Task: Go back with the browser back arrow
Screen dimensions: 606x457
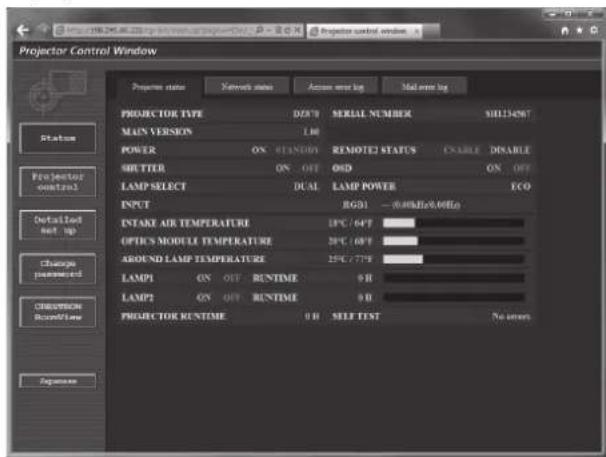Action: click(23, 30)
